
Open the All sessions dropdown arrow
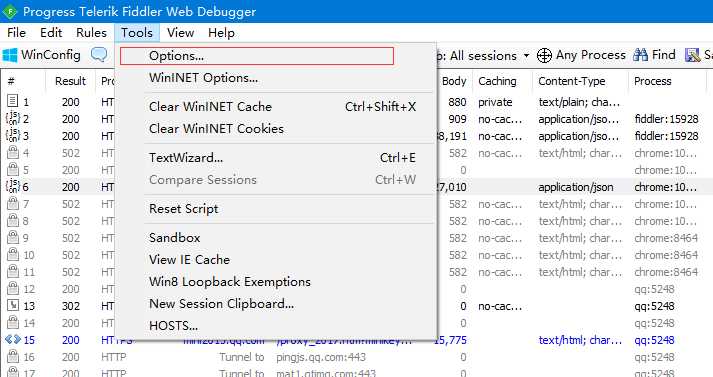click(526, 55)
